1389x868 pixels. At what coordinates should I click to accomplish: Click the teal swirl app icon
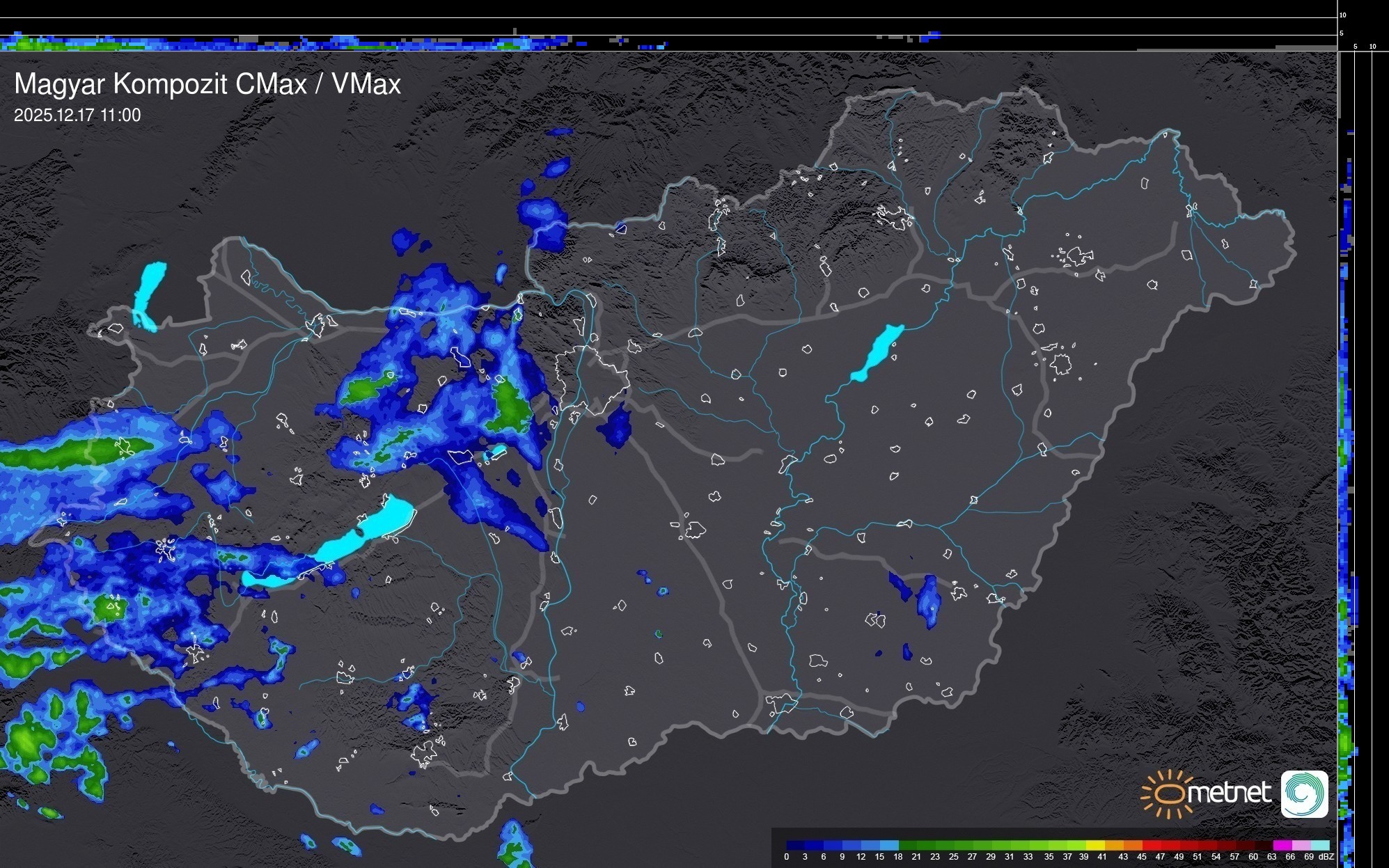[x=1304, y=794]
